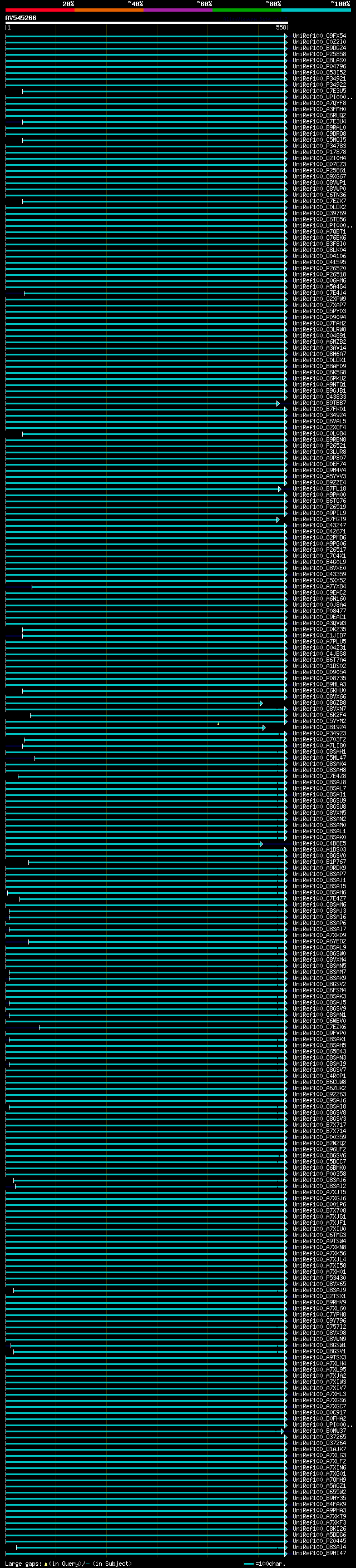This screenshot has width=356, height=1568.
Task: Select label UniRef100_B7FGT9
Action: [x=319, y=519]
